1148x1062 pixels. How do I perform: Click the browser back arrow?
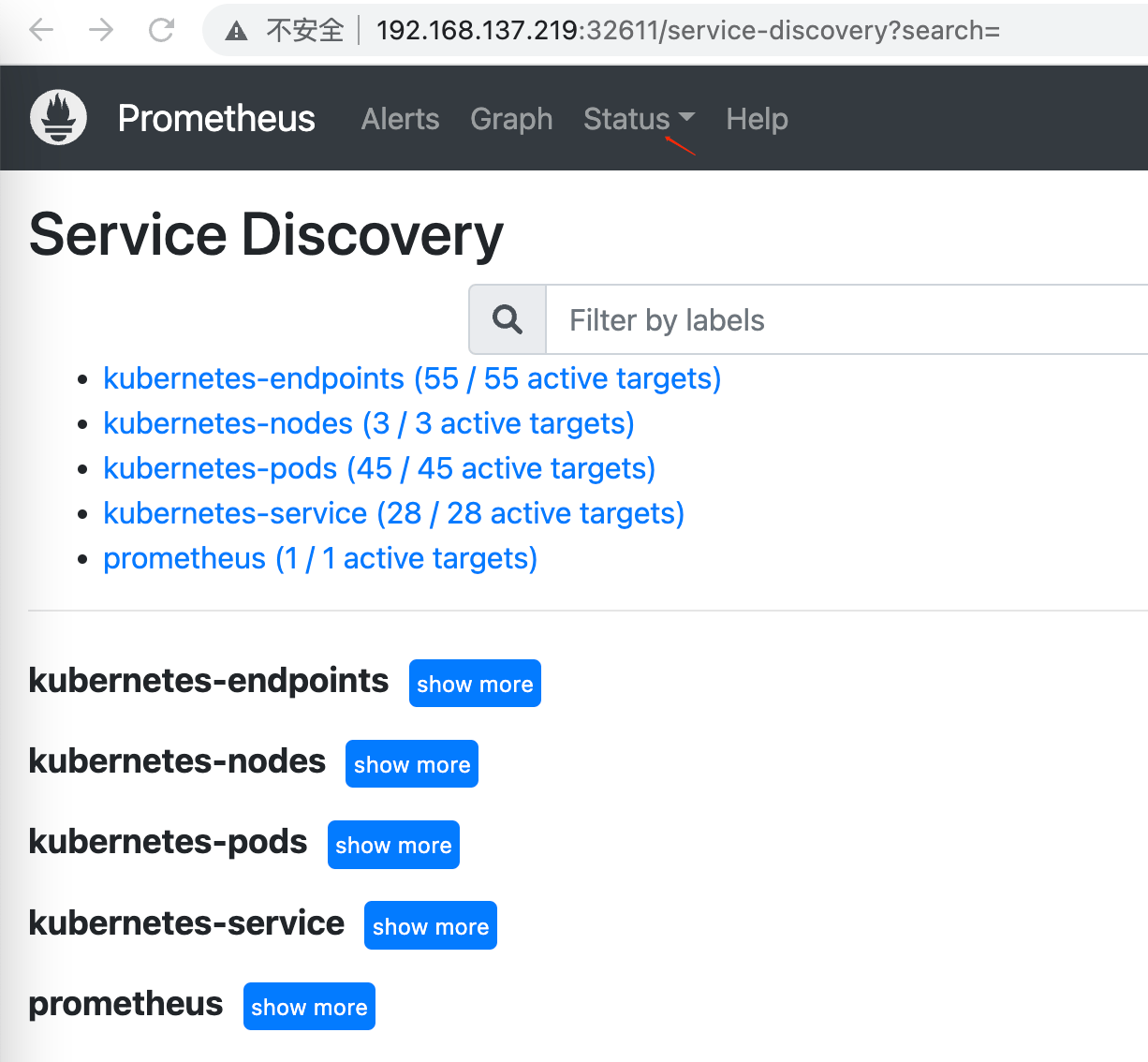[41, 31]
